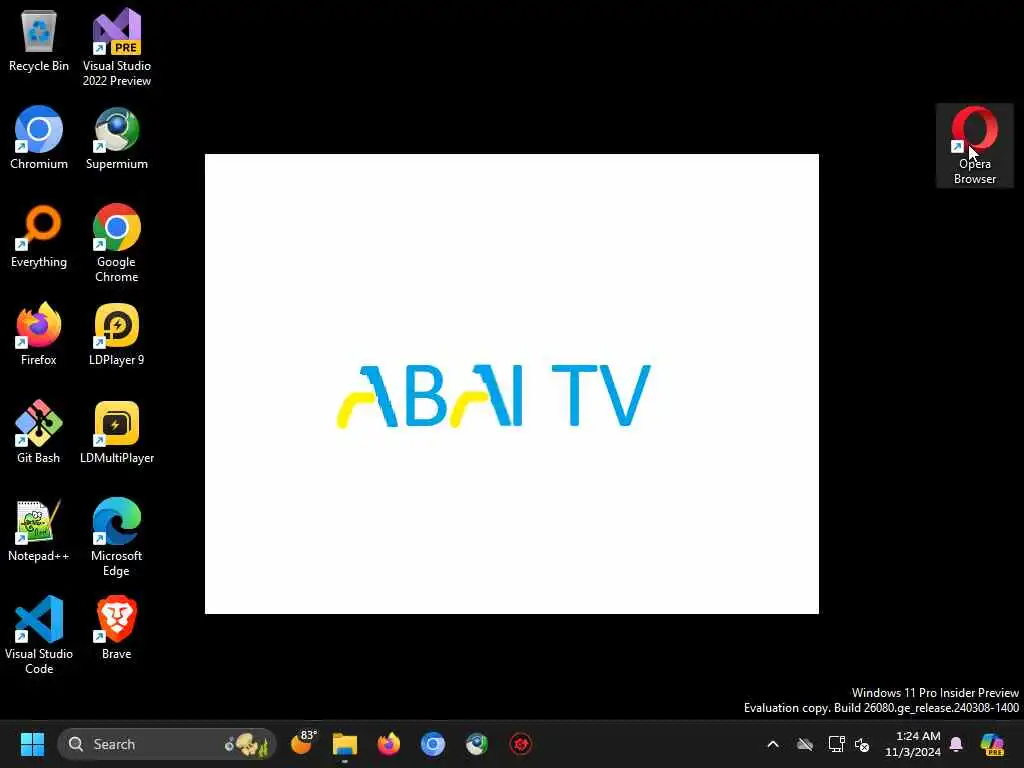Select the Firefox desktop shortcut
This screenshot has height=768, width=1024.
(39, 334)
